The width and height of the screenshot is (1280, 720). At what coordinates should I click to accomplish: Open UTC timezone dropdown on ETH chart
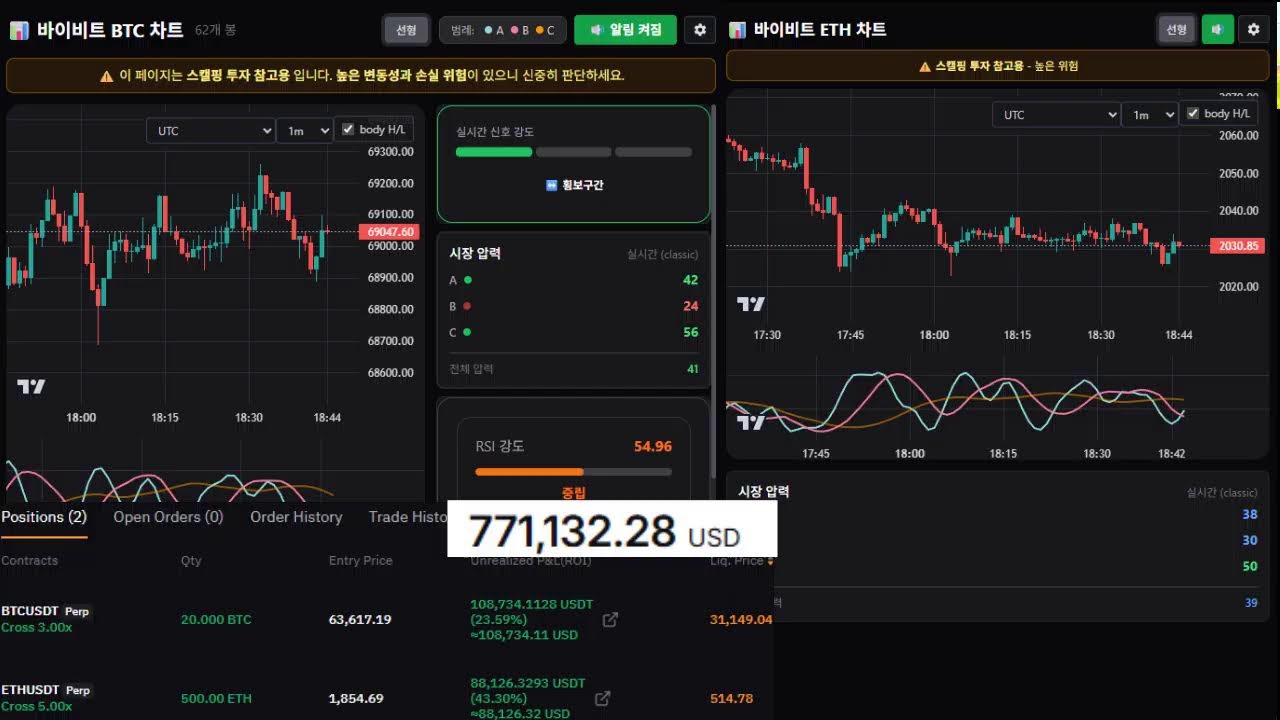(x=1056, y=115)
